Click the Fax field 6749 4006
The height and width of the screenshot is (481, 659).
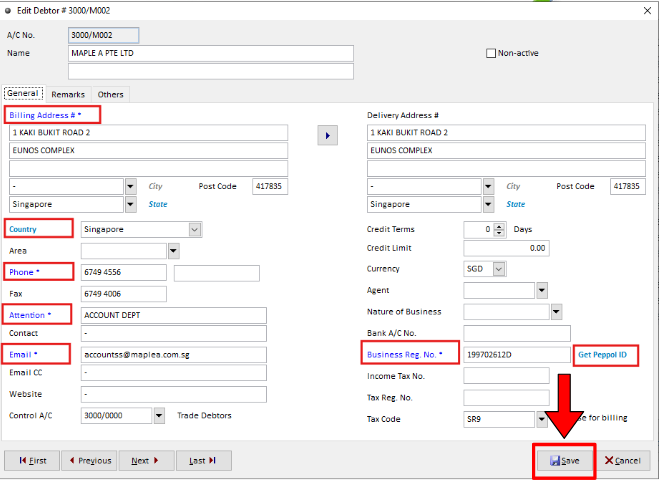(124, 294)
